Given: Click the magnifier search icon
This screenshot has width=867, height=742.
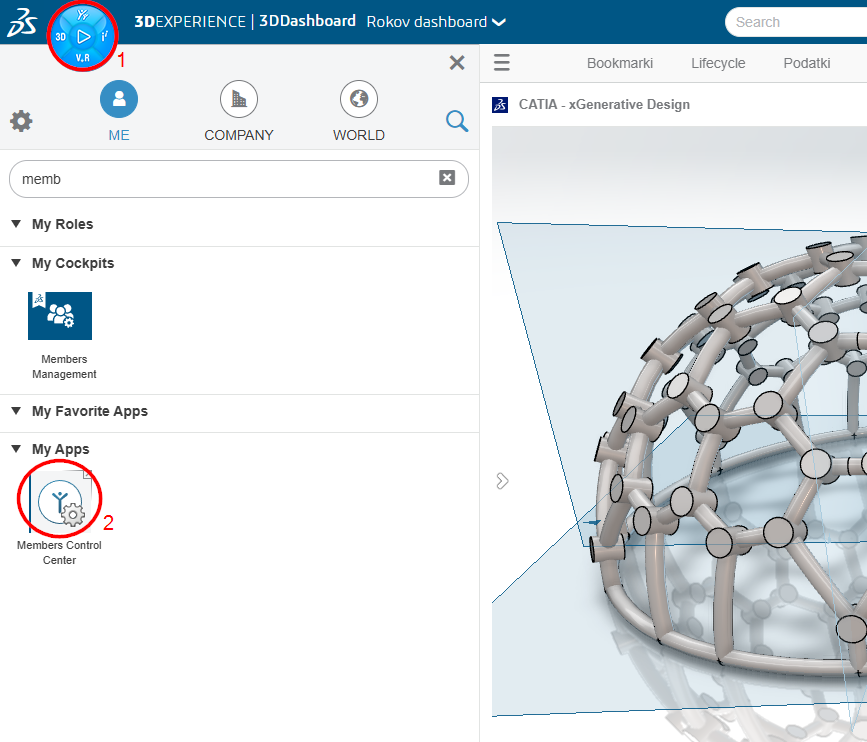Looking at the screenshot, I should (x=457, y=121).
